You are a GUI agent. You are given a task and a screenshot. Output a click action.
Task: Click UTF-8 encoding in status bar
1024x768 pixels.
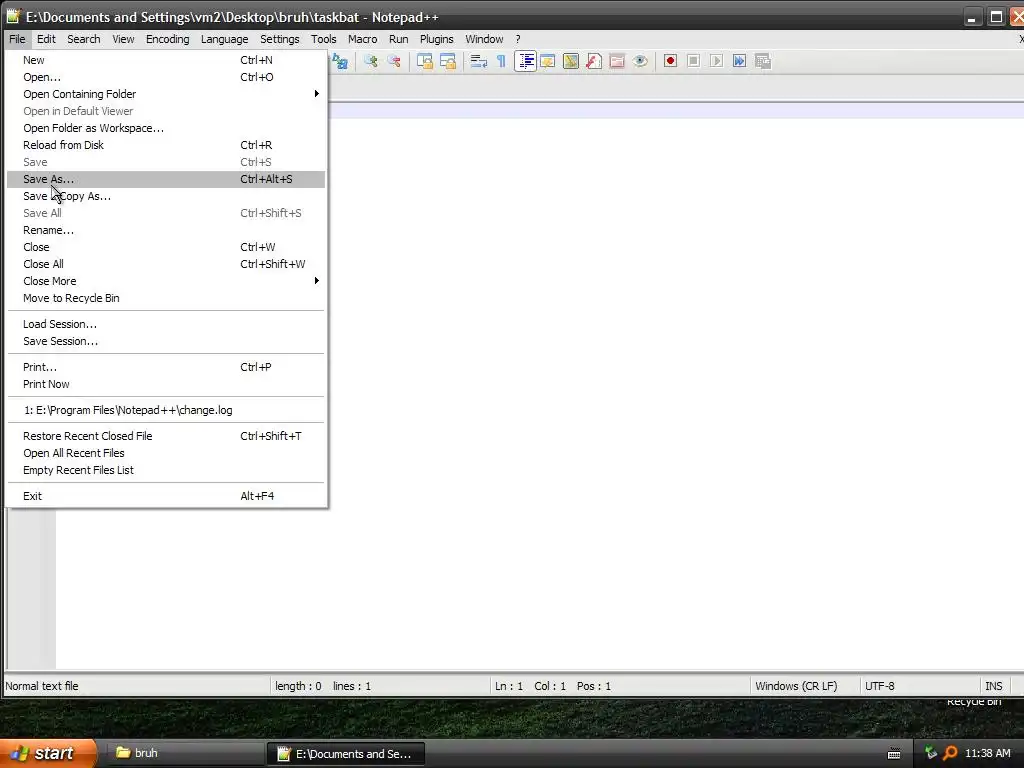coord(880,686)
